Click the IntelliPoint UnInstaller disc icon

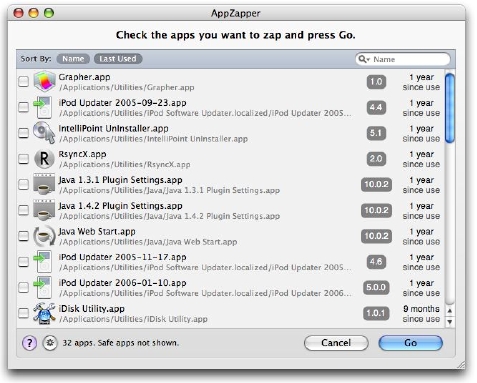tap(44, 133)
